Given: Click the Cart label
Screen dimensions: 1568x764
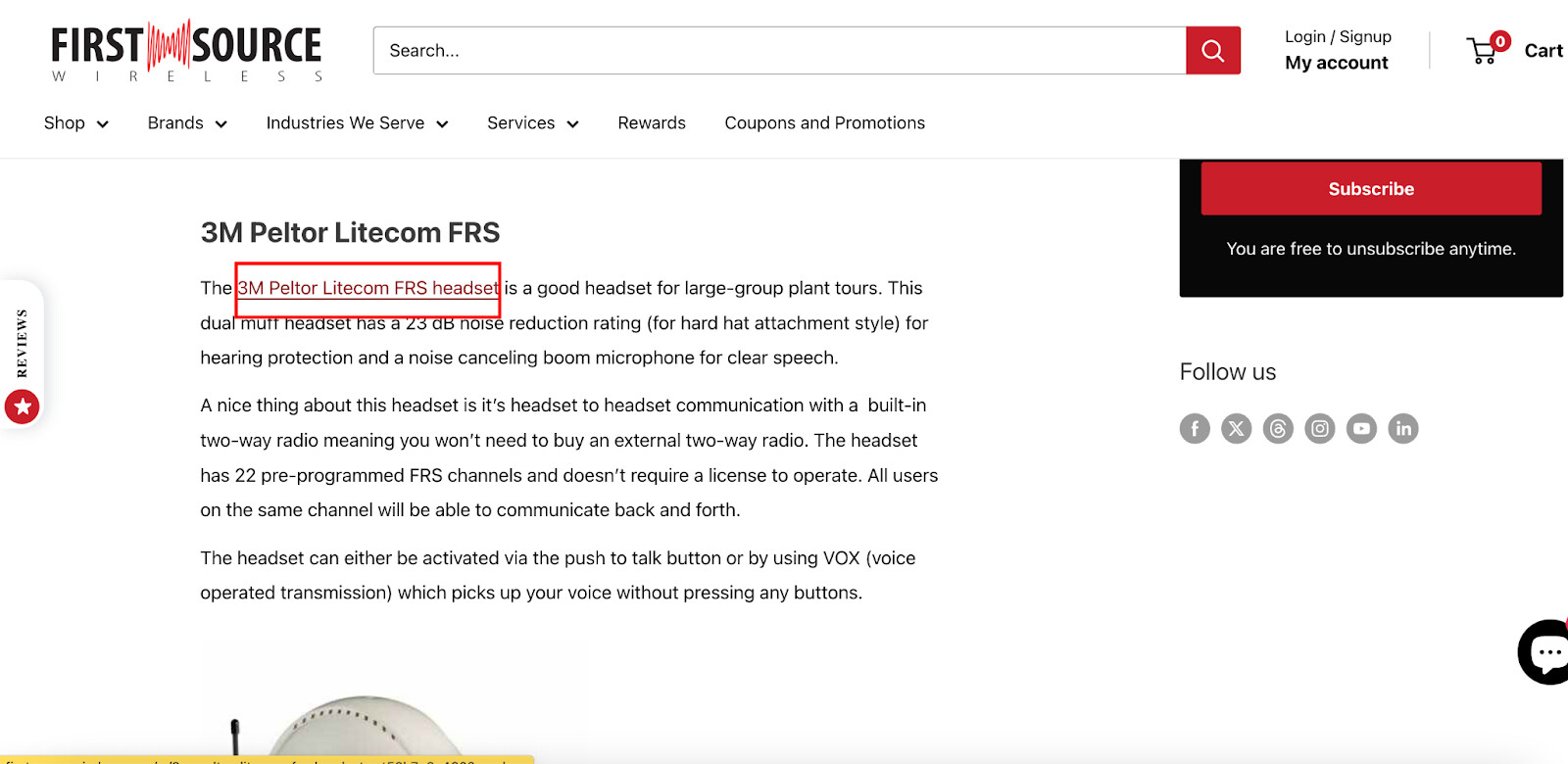Looking at the screenshot, I should [x=1543, y=51].
